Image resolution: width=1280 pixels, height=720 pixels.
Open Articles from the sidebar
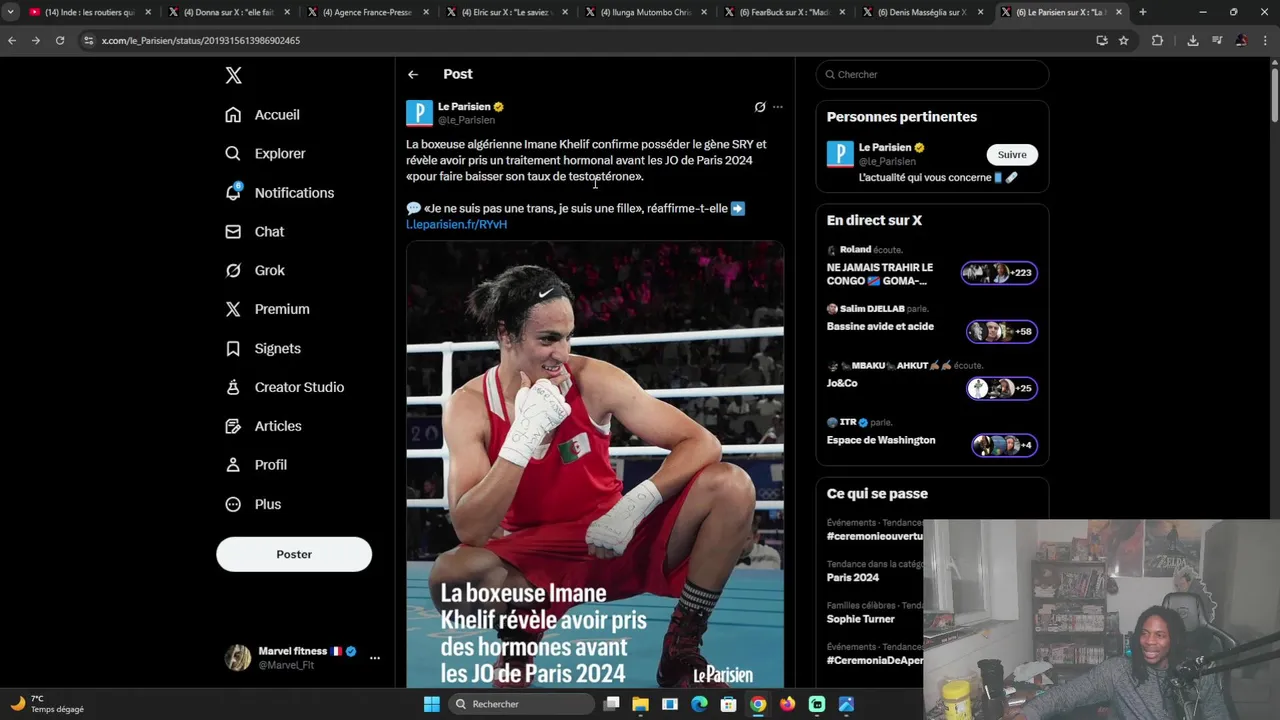(264, 427)
